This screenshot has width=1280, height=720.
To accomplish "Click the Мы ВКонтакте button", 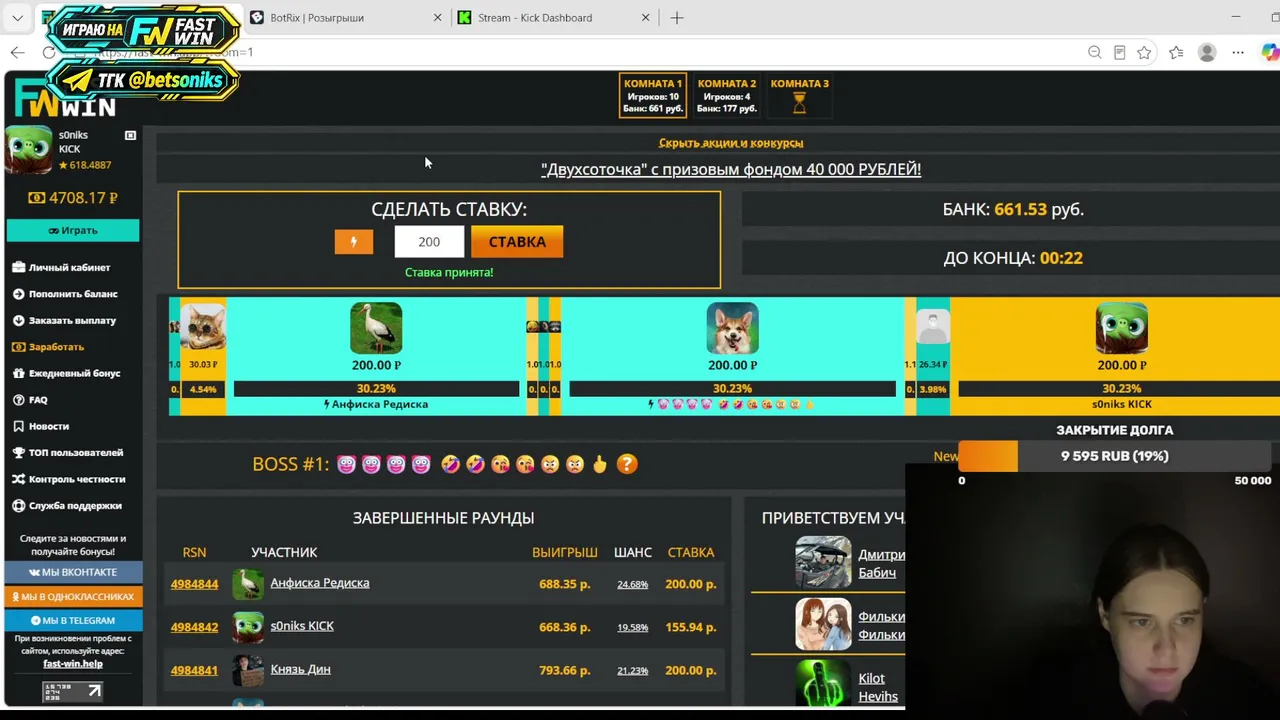I will 73,572.
